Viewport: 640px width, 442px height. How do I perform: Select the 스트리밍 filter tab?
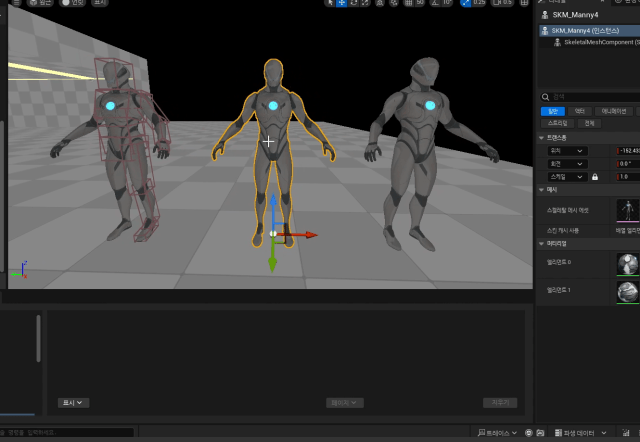coord(558,123)
